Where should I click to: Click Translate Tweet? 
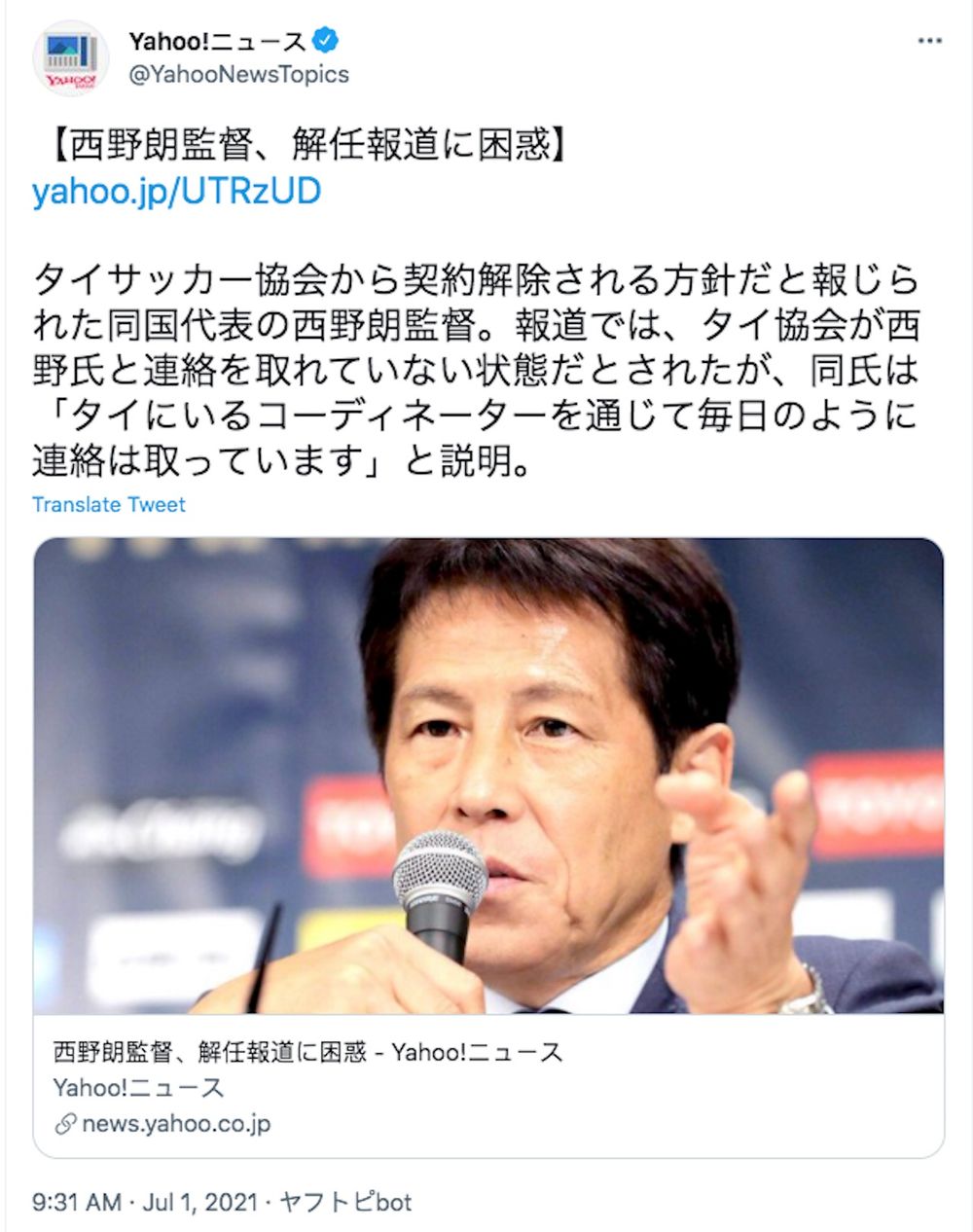click(x=108, y=504)
